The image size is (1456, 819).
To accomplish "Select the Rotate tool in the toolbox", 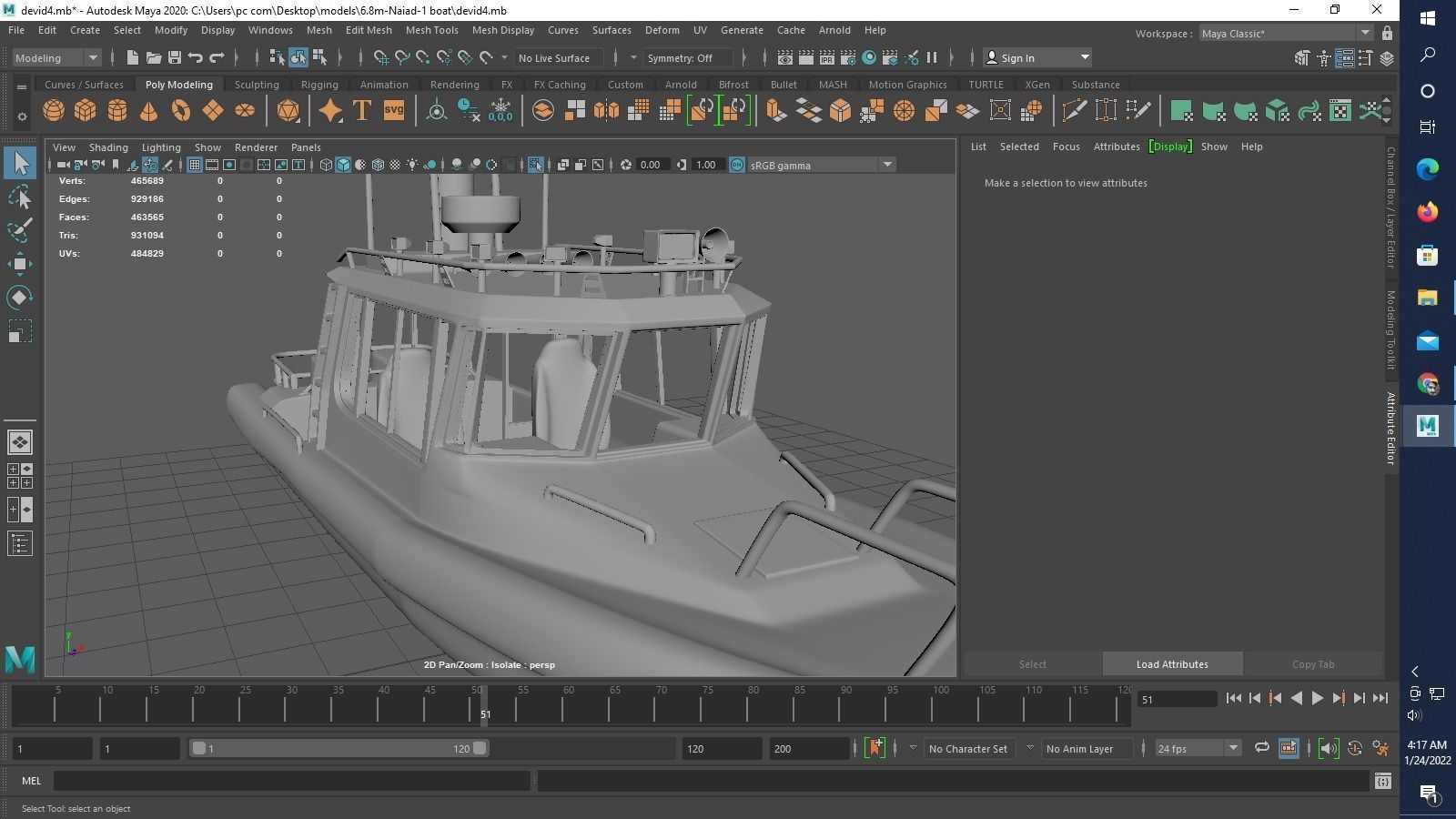I will 20,298.
